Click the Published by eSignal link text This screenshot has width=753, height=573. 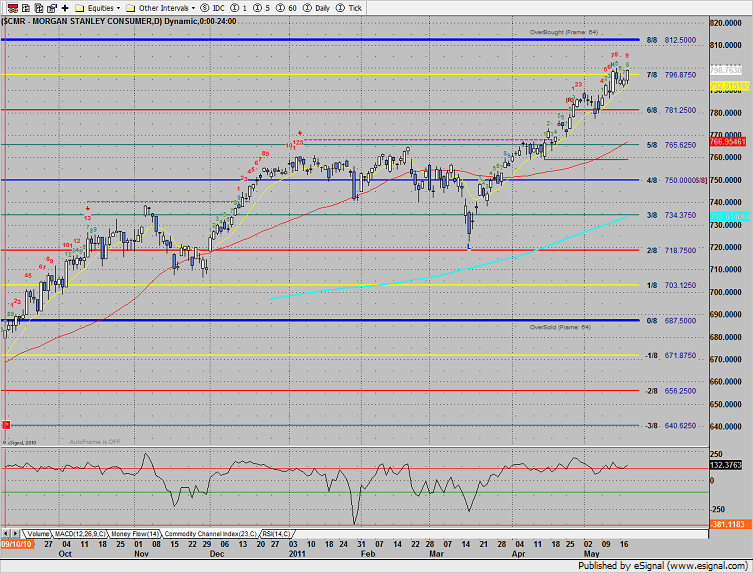pyautogui.click(x=662, y=566)
